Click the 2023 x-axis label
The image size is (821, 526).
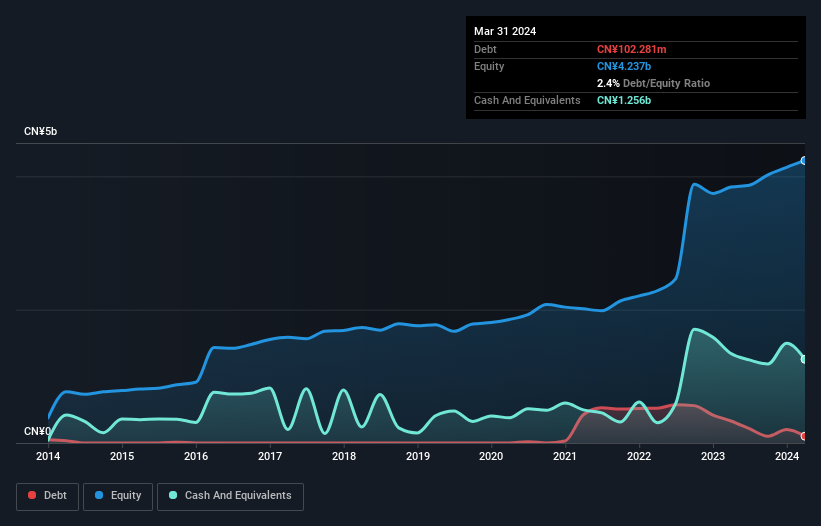pyautogui.click(x=713, y=456)
